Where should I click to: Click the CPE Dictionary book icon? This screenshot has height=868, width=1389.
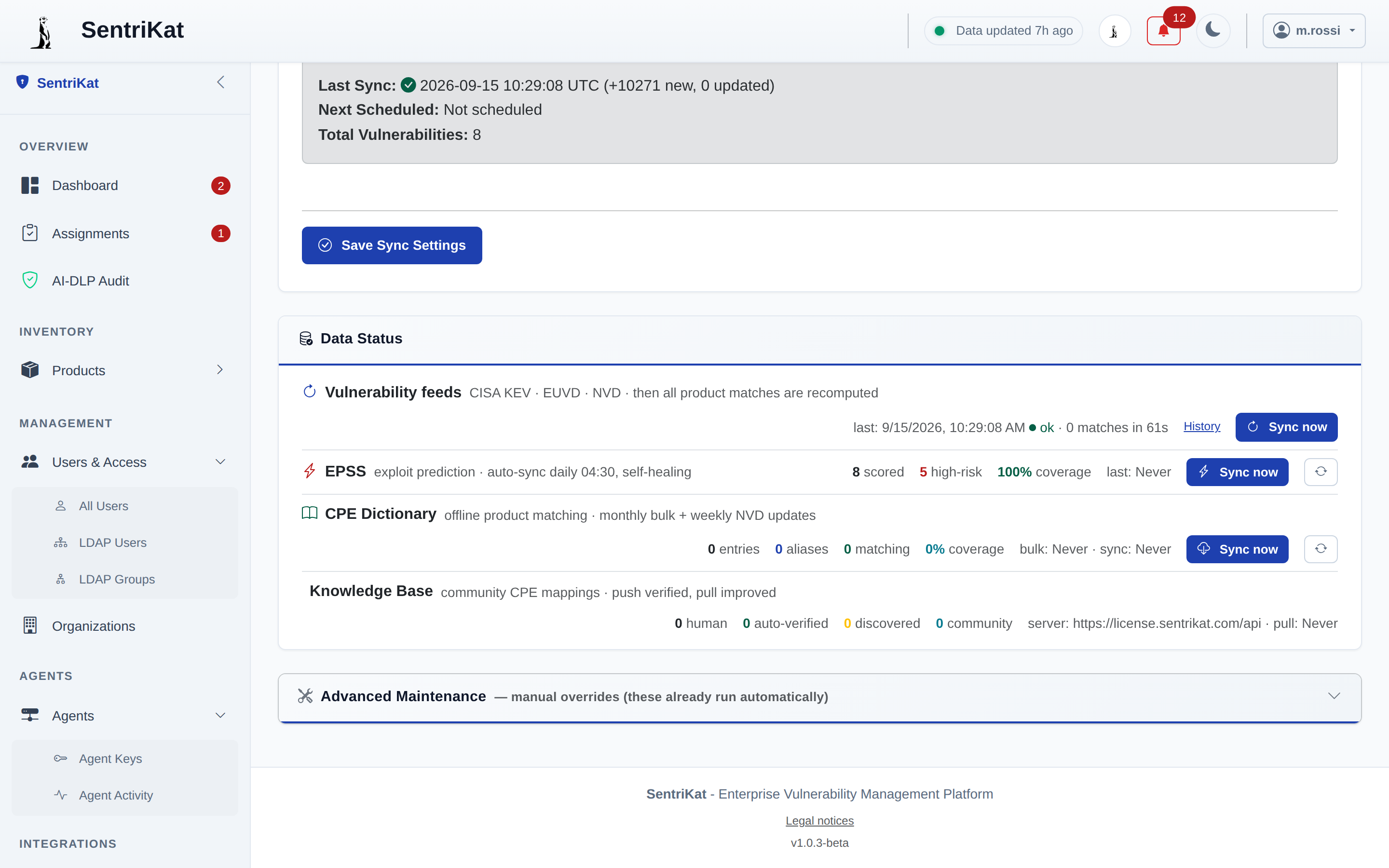[x=309, y=513]
